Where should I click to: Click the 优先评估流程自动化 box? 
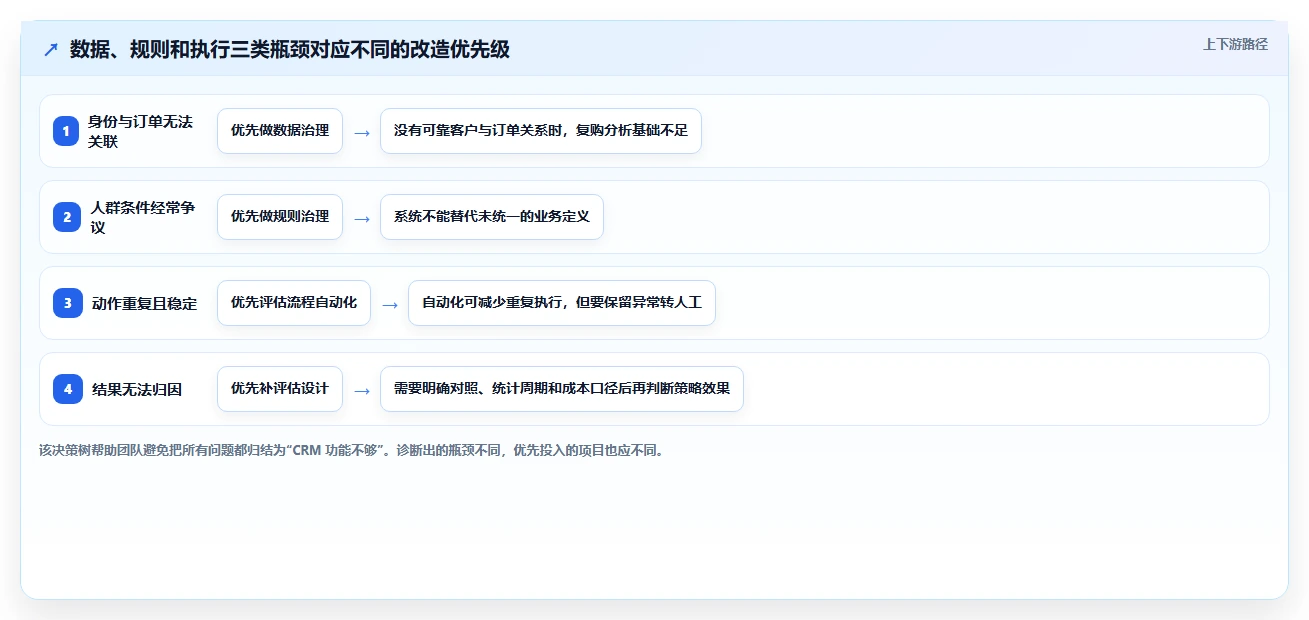pos(294,303)
